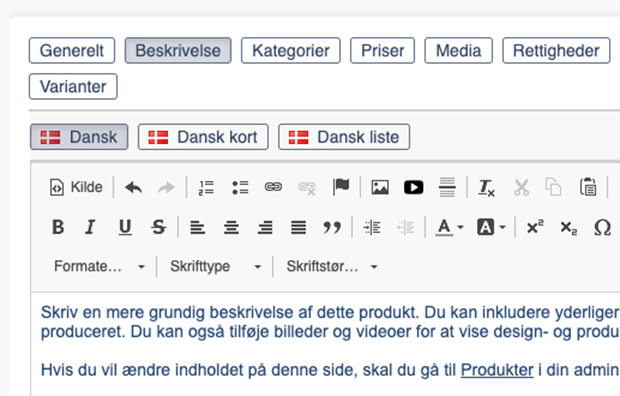Justify the text alignment
Image resolution: width=620 pixels, height=396 pixels.
[x=299, y=227]
